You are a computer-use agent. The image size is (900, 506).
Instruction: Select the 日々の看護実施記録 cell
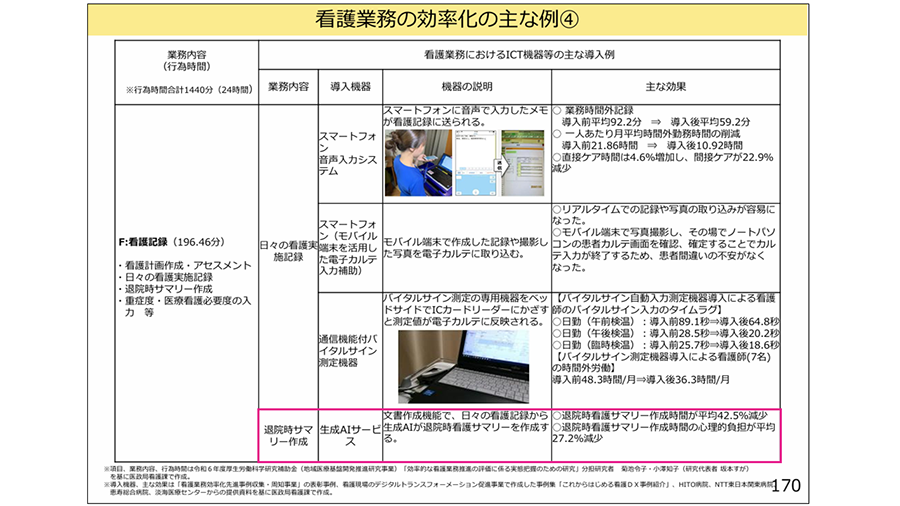click(x=286, y=250)
